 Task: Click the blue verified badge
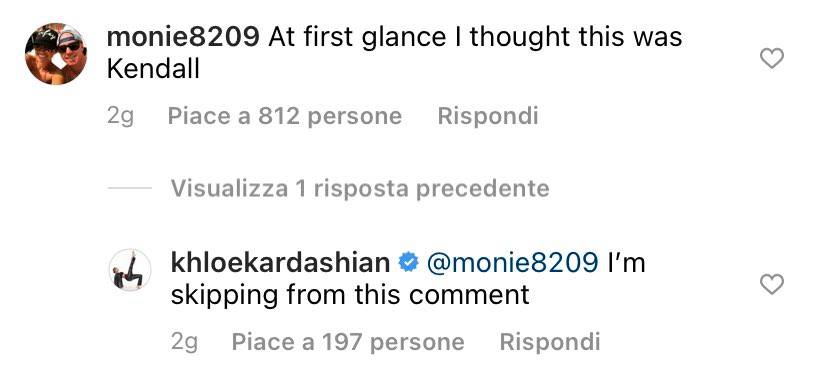pyautogui.click(x=408, y=262)
